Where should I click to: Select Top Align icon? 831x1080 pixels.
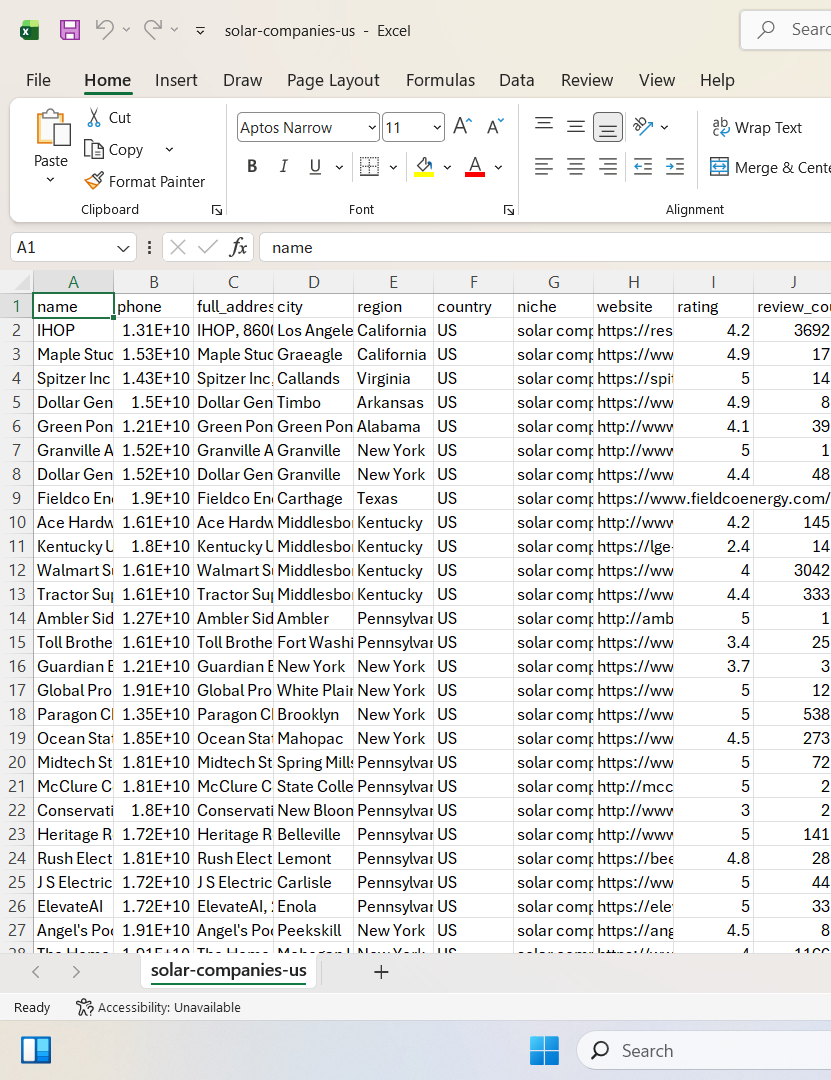544,125
